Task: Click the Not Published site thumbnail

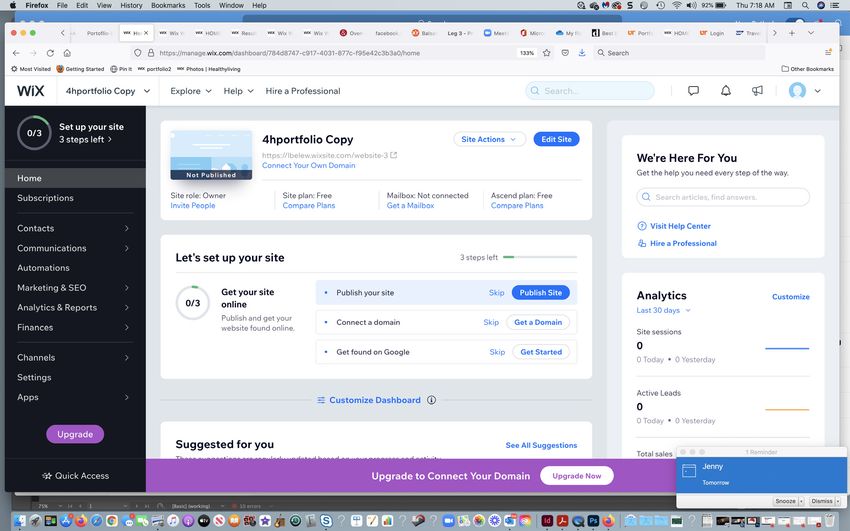Action: click(x=211, y=155)
